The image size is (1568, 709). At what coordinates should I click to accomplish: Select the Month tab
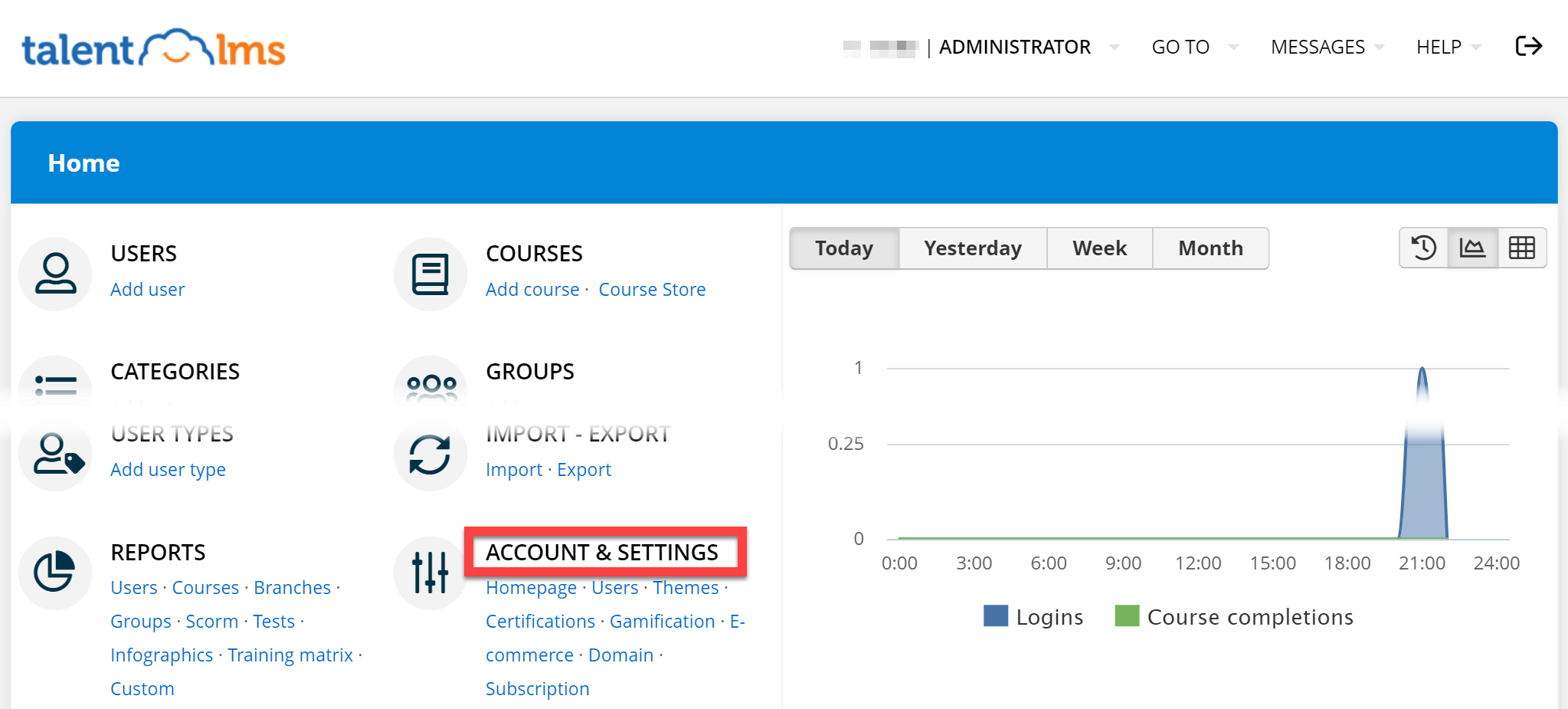click(1210, 248)
